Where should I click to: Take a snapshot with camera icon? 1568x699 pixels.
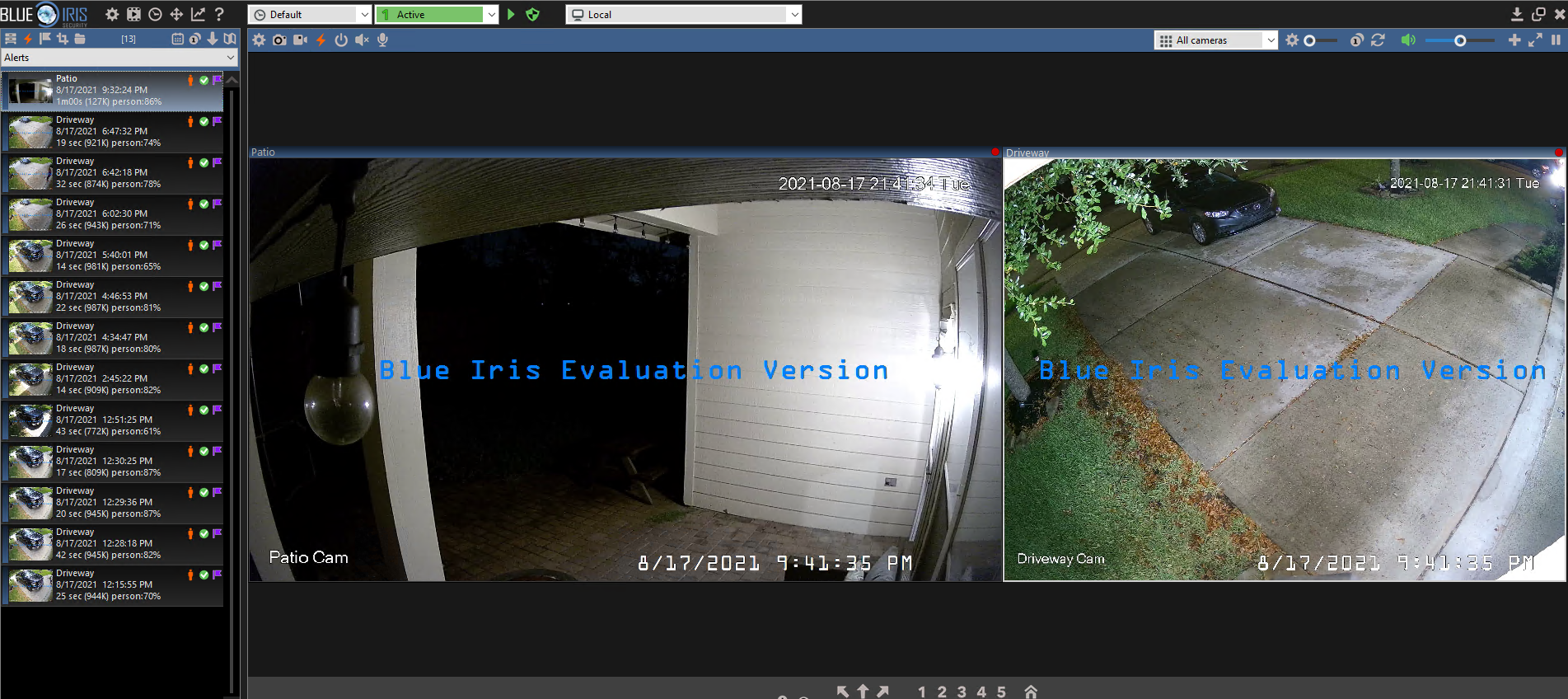[x=279, y=40]
